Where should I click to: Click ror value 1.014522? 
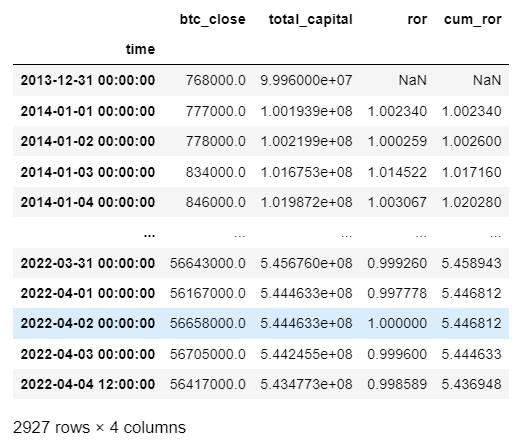pyautogui.click(x=397, y=172)
